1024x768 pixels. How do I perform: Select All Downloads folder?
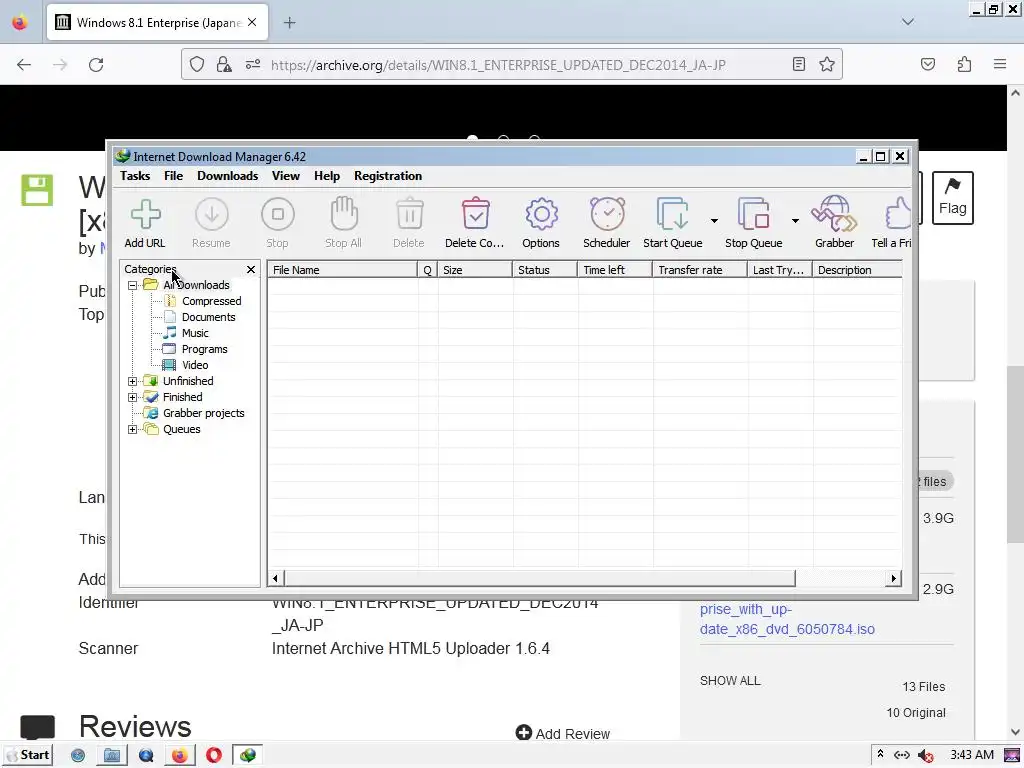coord(196,285)
